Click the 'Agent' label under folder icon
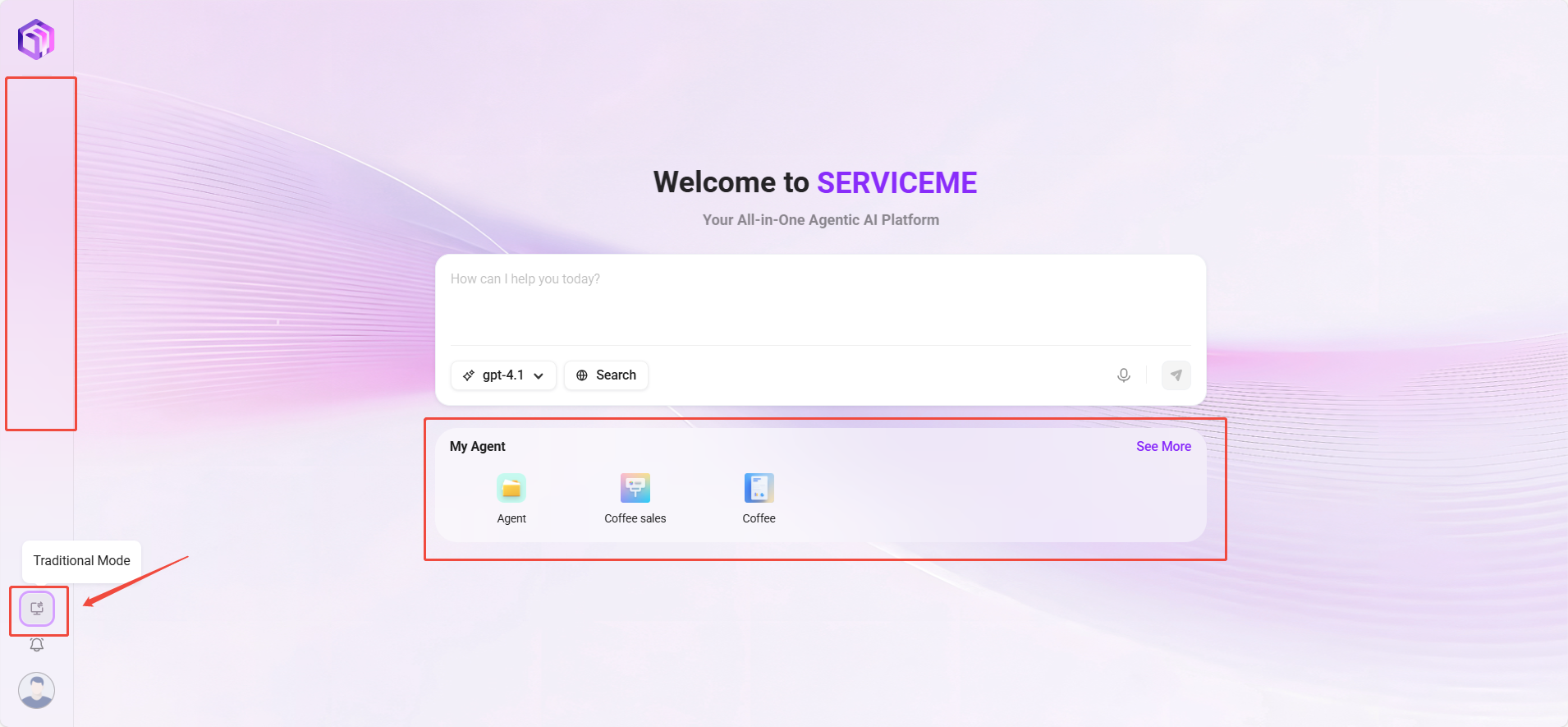Viewport: 1568px width, 727px height. click(x=511, y=518)
